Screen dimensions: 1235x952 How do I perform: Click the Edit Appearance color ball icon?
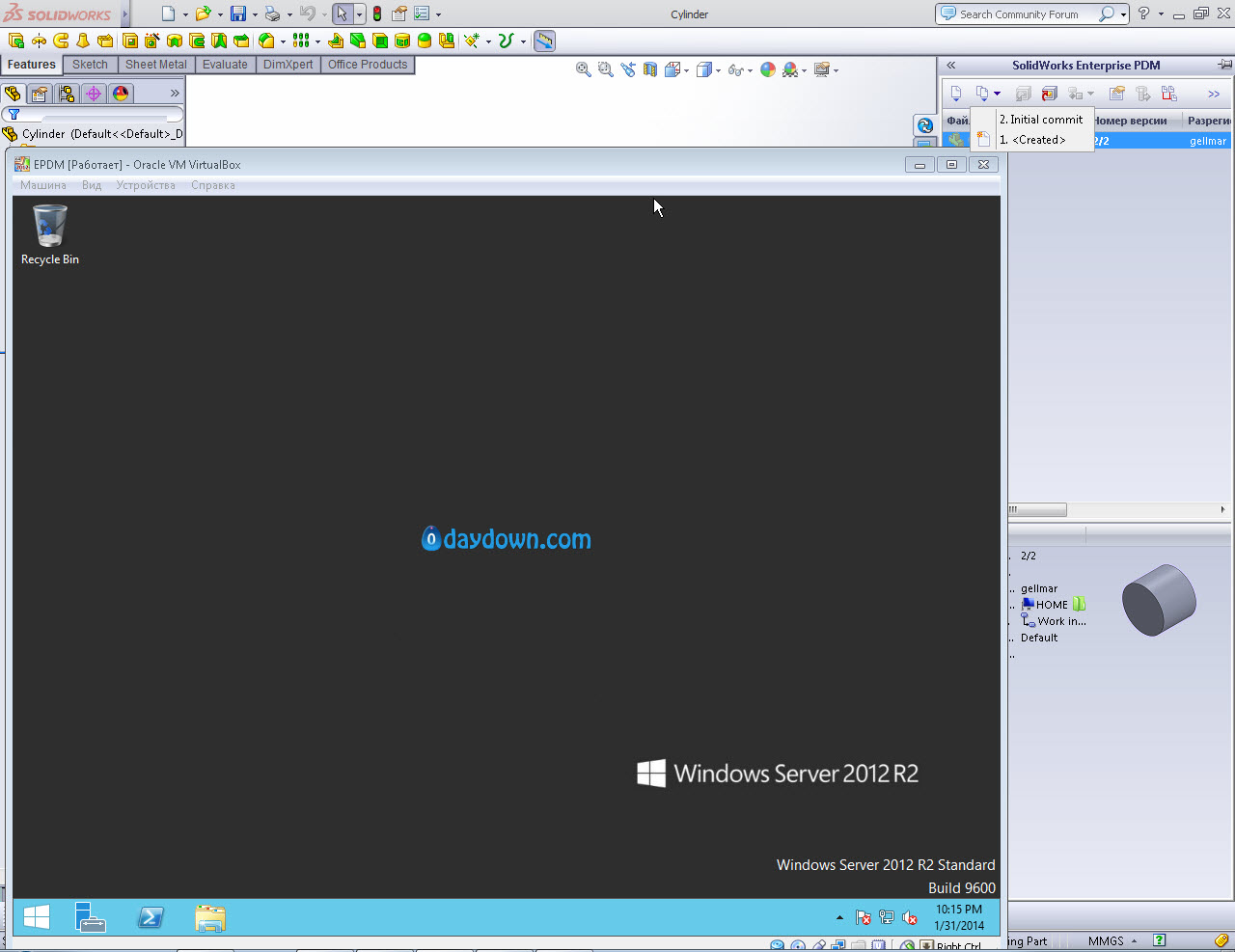(x=768, y=69)
